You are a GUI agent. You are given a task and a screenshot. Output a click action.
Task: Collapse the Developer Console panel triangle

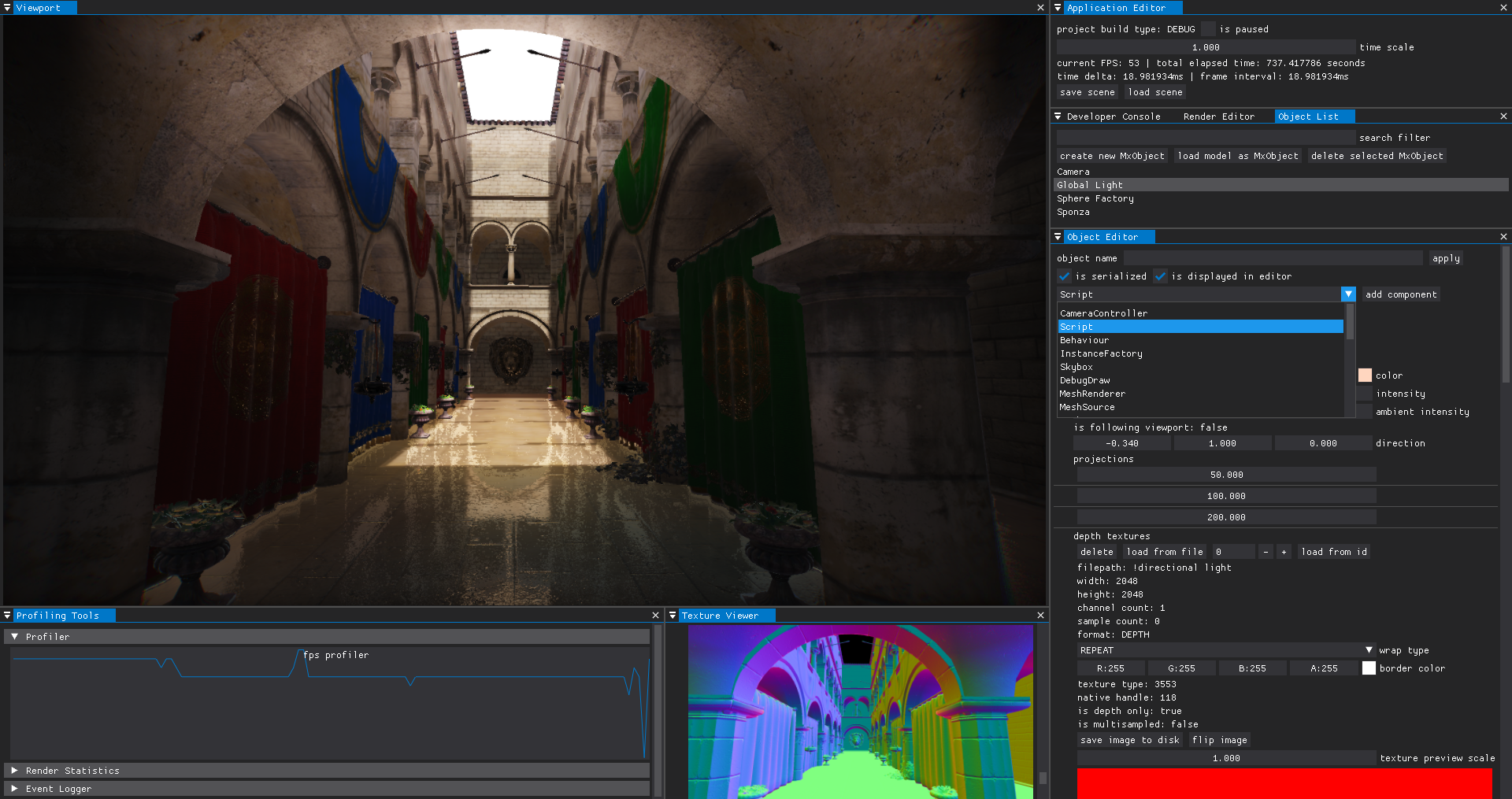pos(1058,117)
